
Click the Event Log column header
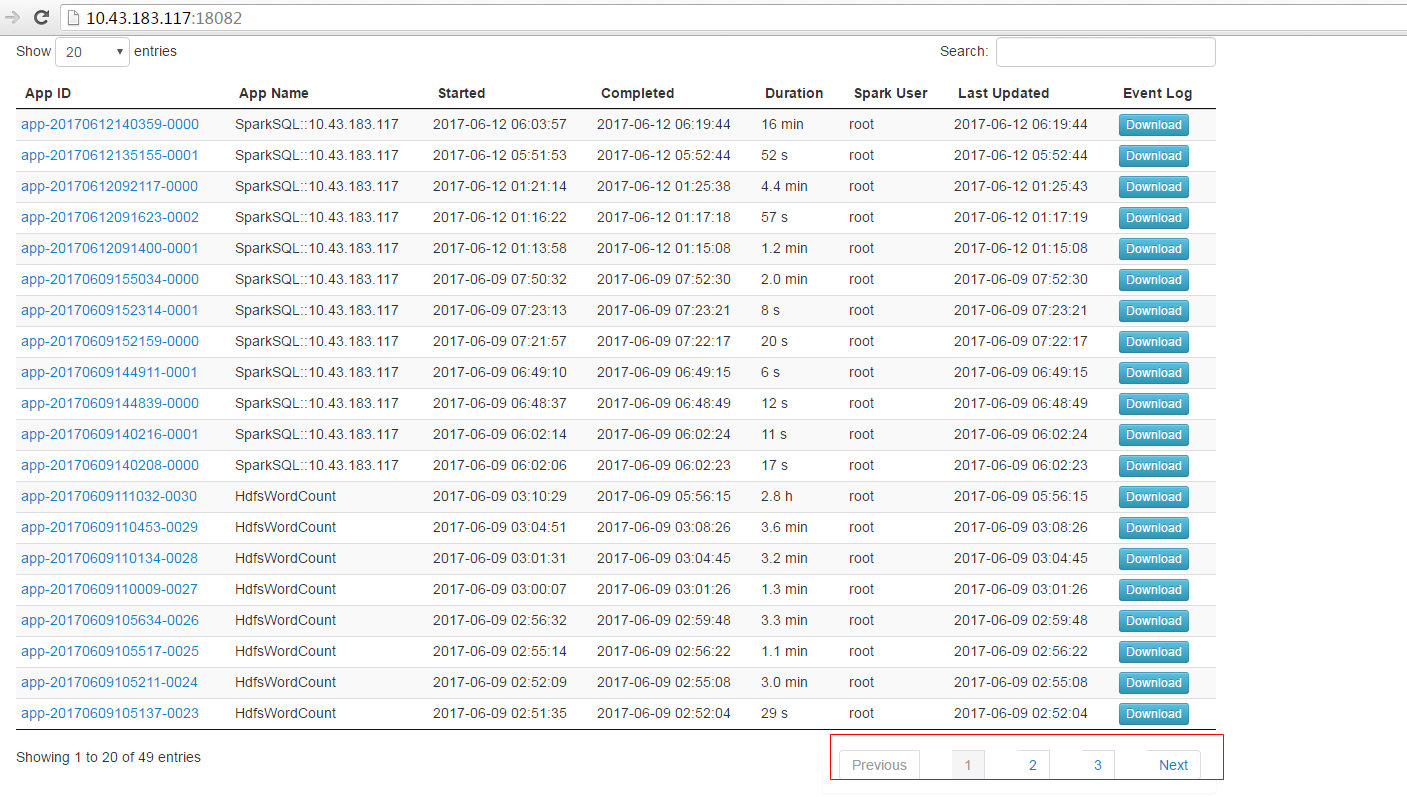[1157, 93]
